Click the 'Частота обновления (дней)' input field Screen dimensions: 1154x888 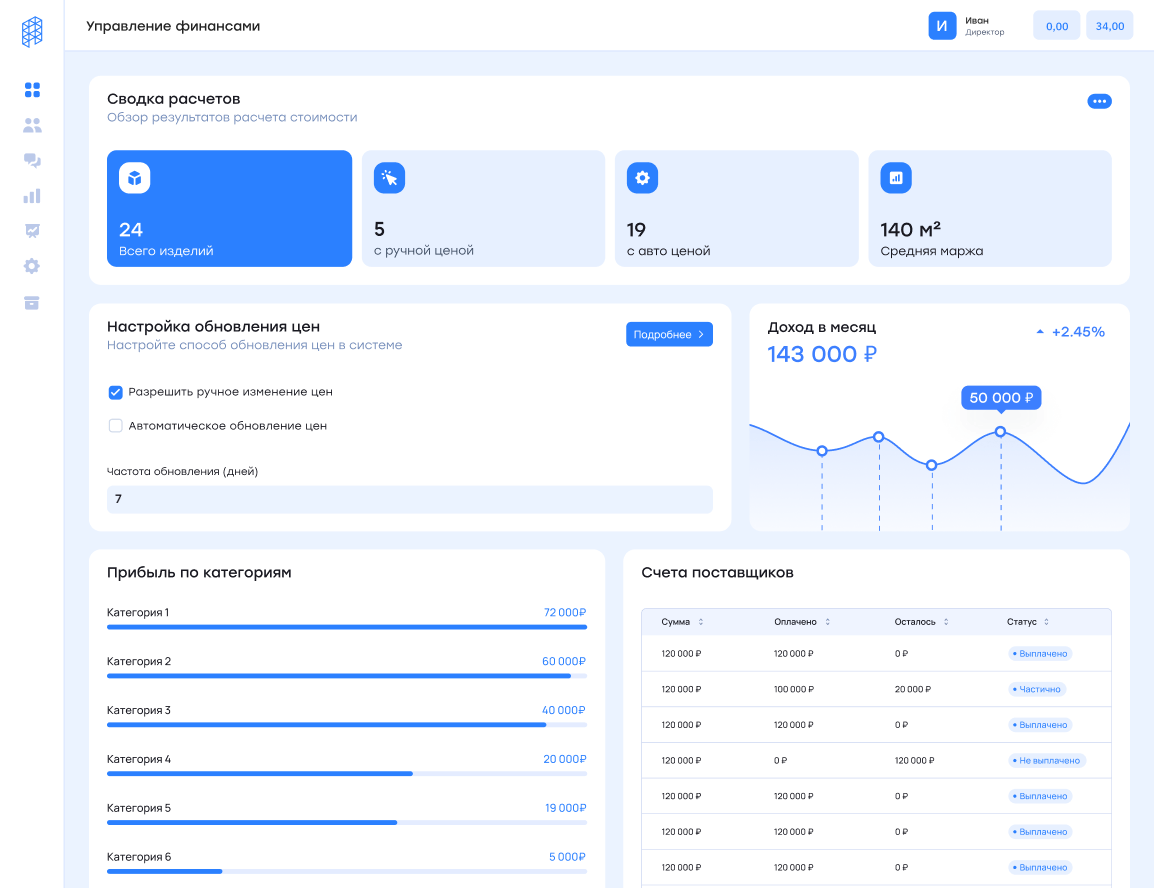[409, 499]
